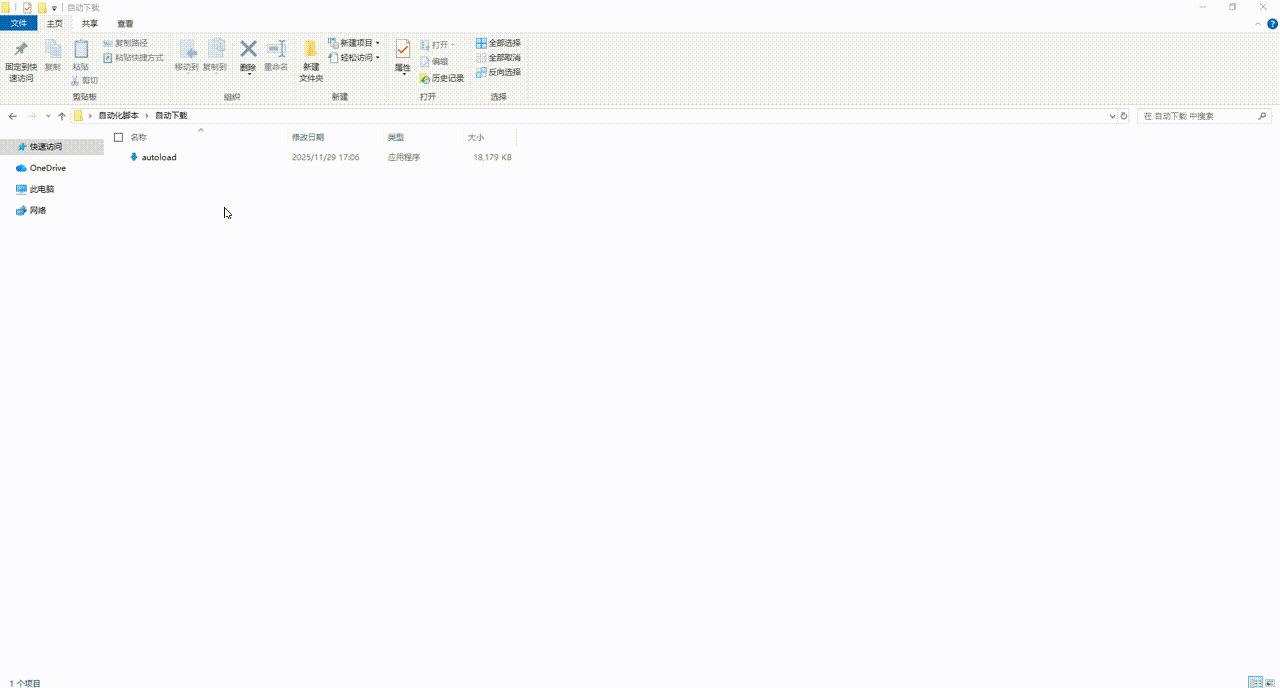Create a folder with 新建文件夹 icon
The width and height of the screenshot is (1280, 688).
click(x=311, y=49)
